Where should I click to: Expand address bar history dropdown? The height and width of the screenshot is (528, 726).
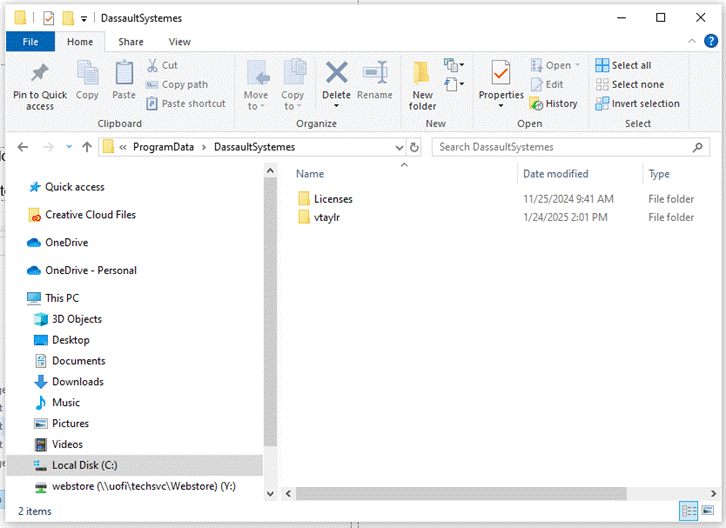399,148
